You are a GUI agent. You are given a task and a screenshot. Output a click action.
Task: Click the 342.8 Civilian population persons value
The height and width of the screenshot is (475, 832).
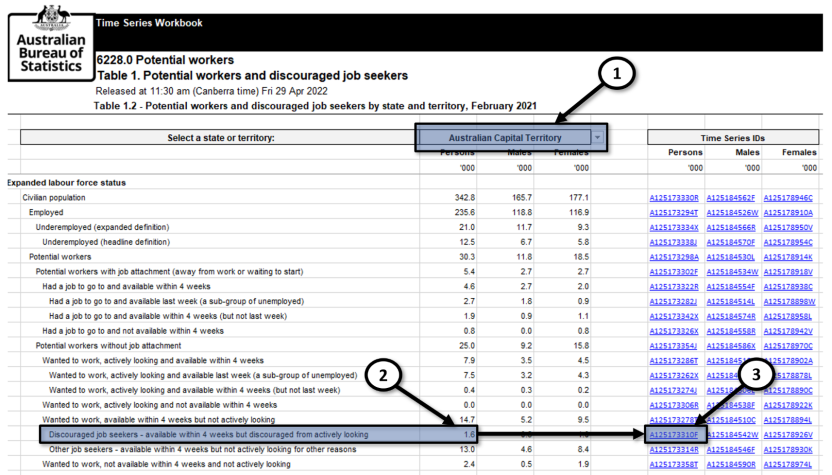pos(465,197)
